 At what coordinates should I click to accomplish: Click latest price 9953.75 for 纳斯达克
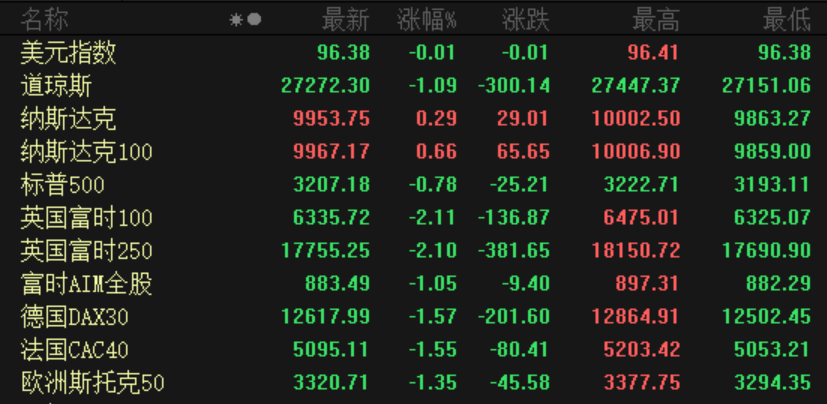coord(332,119)
